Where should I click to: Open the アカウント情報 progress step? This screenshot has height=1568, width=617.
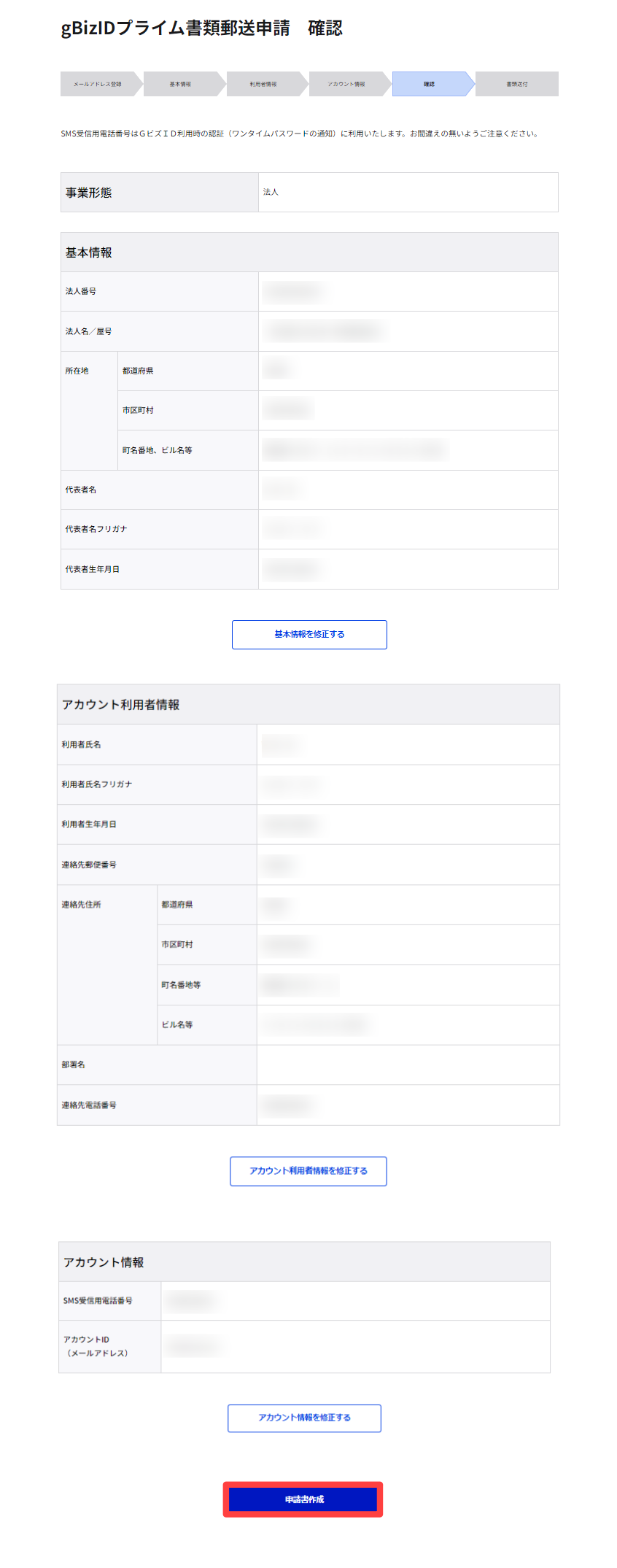coord(346,84)
